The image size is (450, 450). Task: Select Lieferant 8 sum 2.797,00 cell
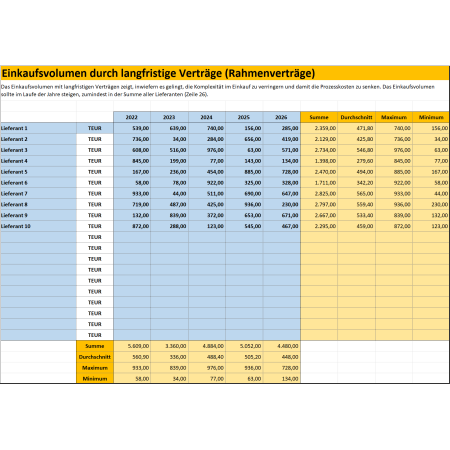[x=319, y=204]
